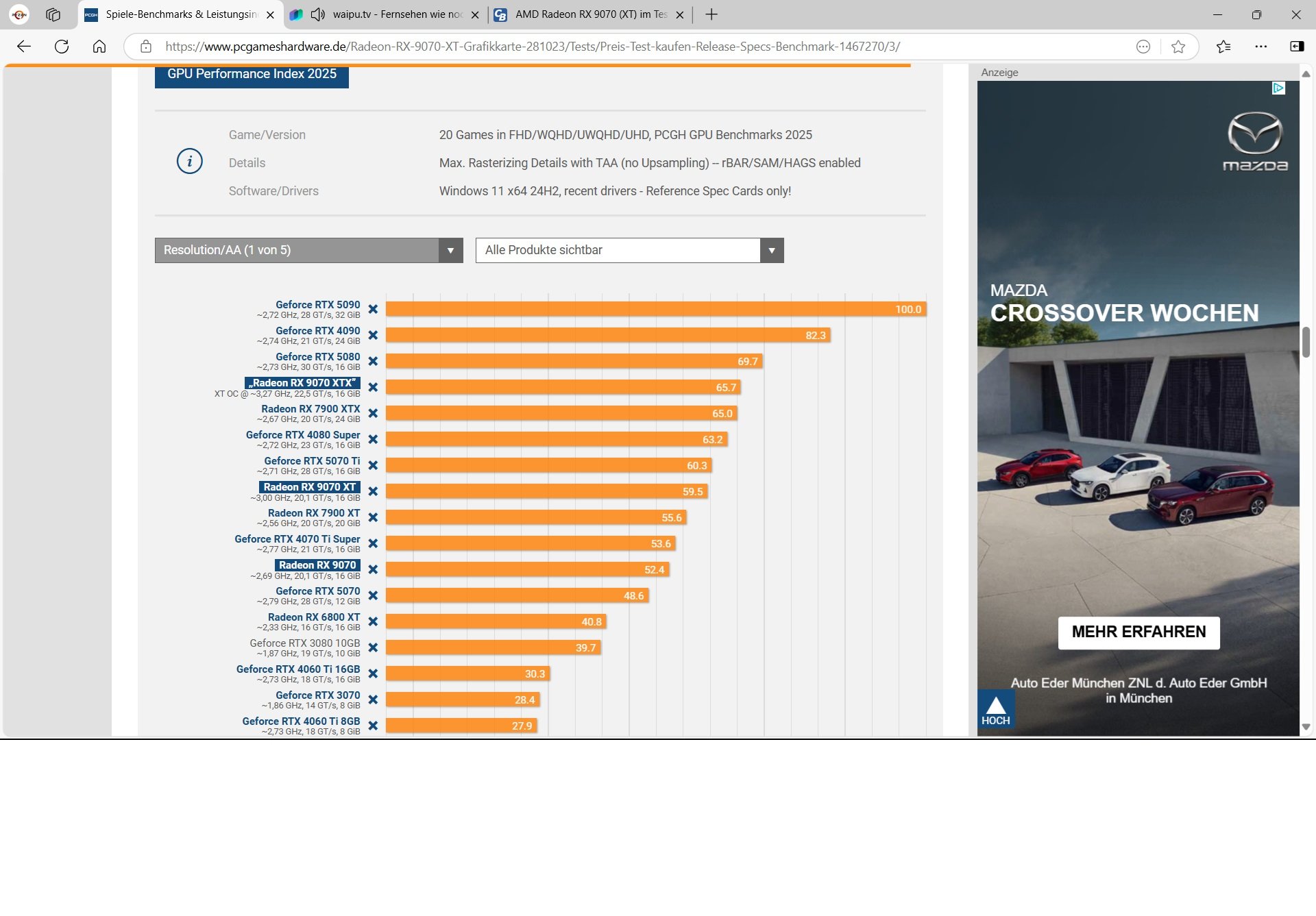Click MEHR ERFAHREN button
The width and height of the screenshot is (1316, 916).
pos(1138,632)
